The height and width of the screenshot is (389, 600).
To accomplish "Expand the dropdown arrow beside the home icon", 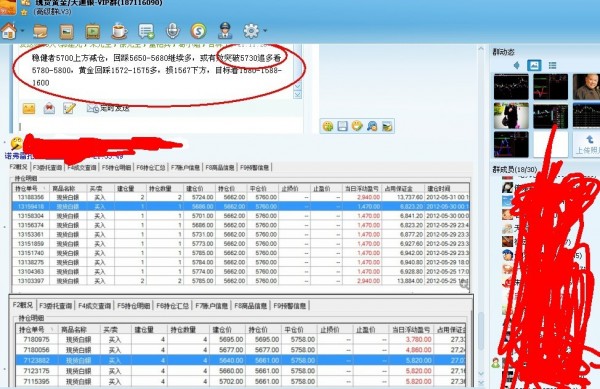I will [x=22, y=31].
